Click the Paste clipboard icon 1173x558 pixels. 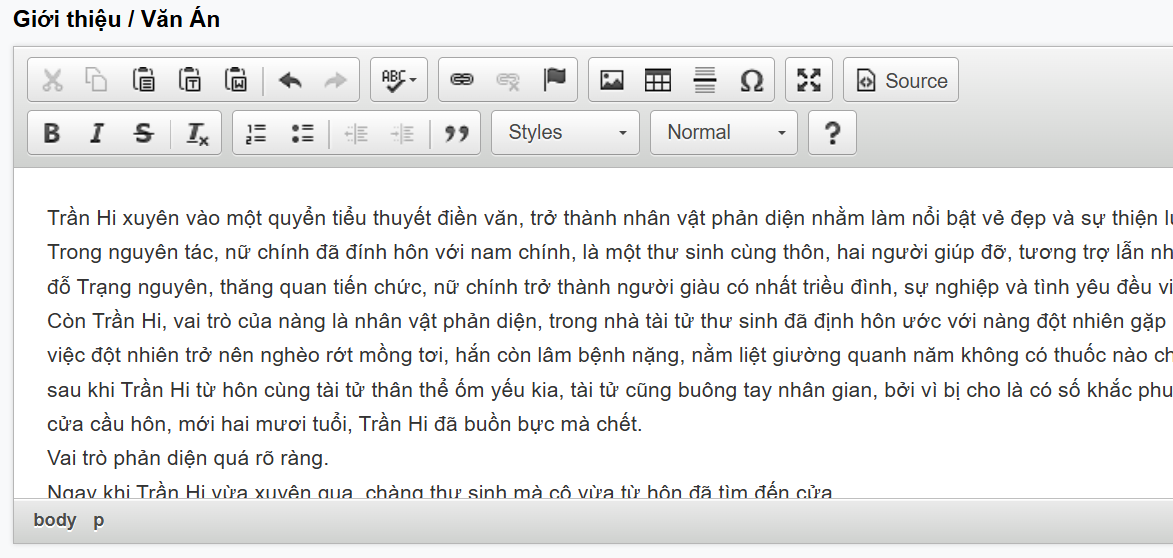click(x=144, y=80)
